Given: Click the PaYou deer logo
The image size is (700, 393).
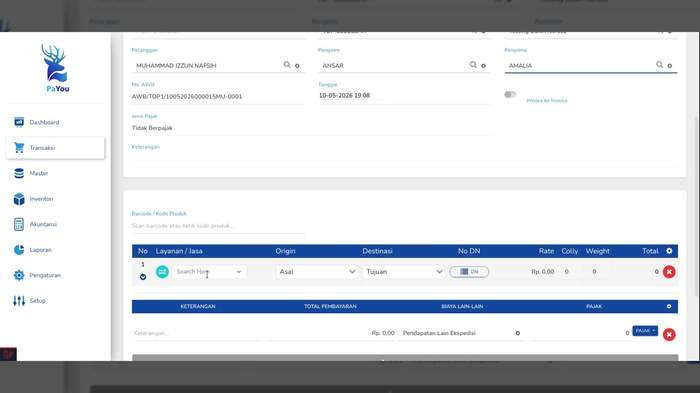Looking at the screenshot, I should [x=55, y=68].
